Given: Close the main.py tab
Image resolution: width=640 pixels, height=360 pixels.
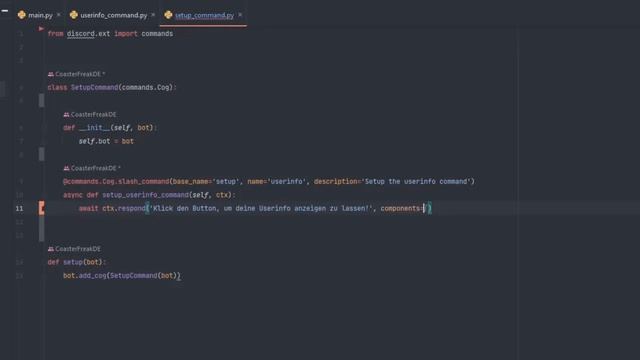Looking at the screenshot, I should click(x=59, y=15).
